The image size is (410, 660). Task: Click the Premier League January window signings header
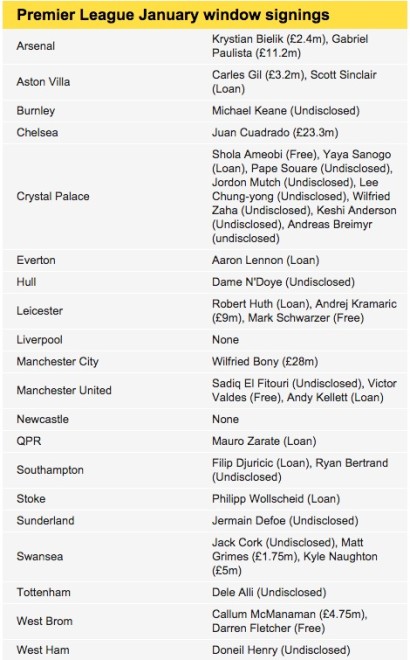173,15
